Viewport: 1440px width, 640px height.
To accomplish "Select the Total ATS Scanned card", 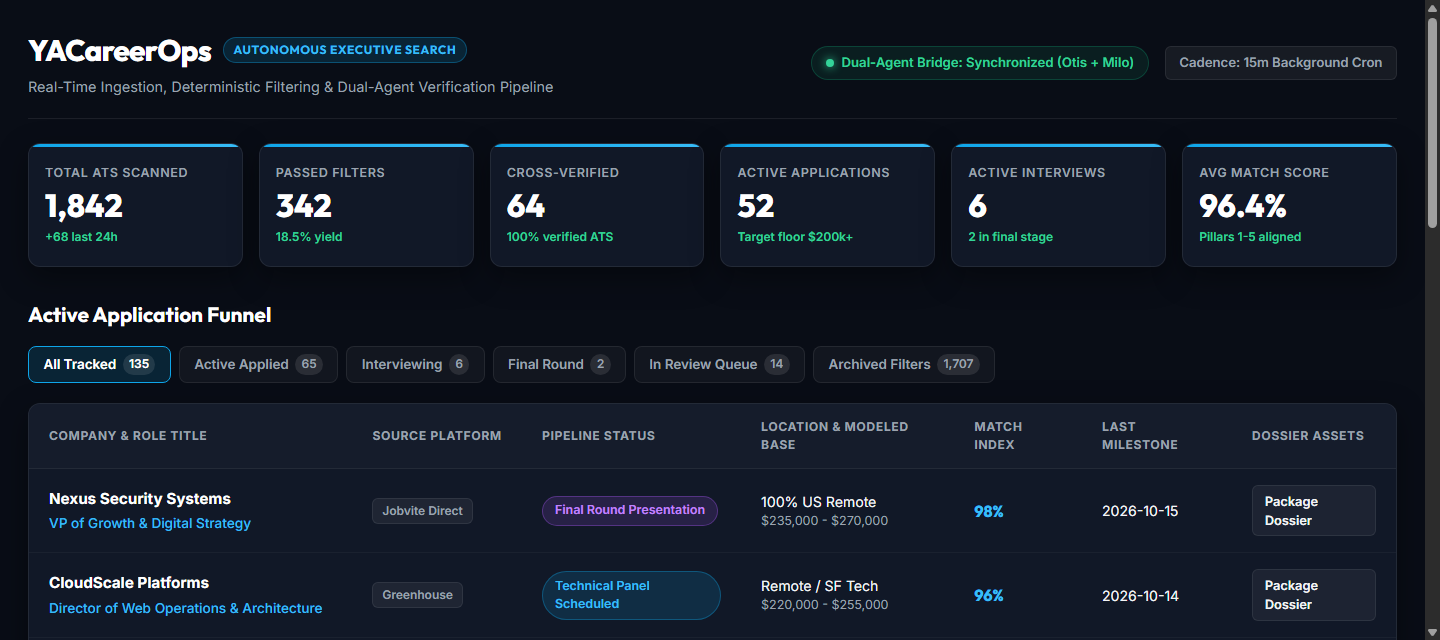I will (135, 205).
